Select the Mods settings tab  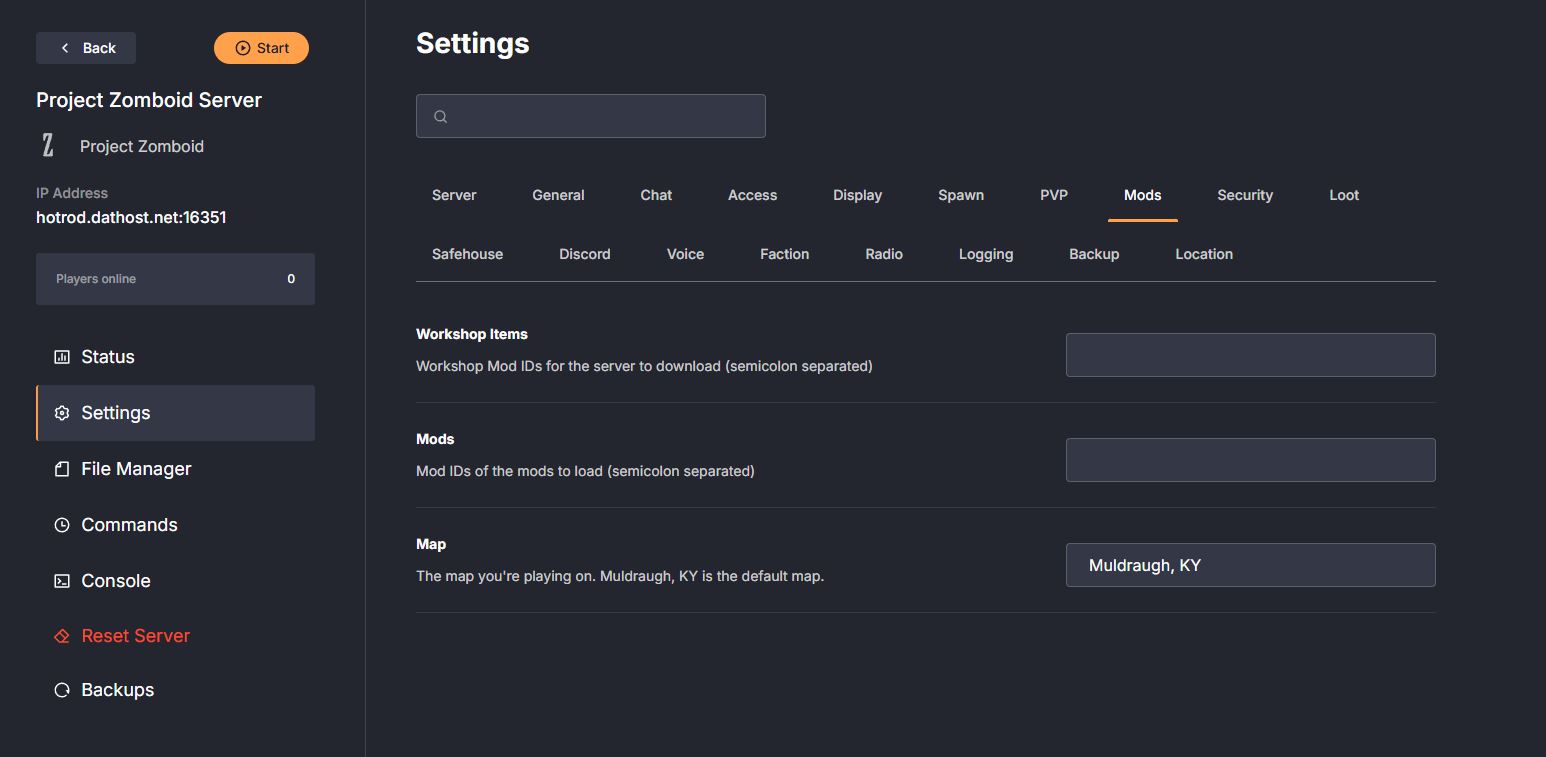point(1142,195)
